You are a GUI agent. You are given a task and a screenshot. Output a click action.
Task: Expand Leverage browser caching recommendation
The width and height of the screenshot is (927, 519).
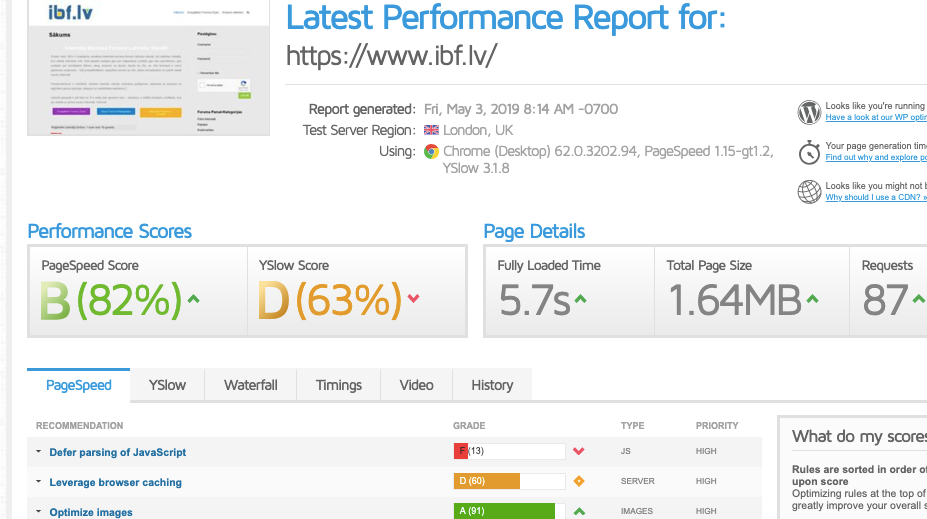[115, 482]
